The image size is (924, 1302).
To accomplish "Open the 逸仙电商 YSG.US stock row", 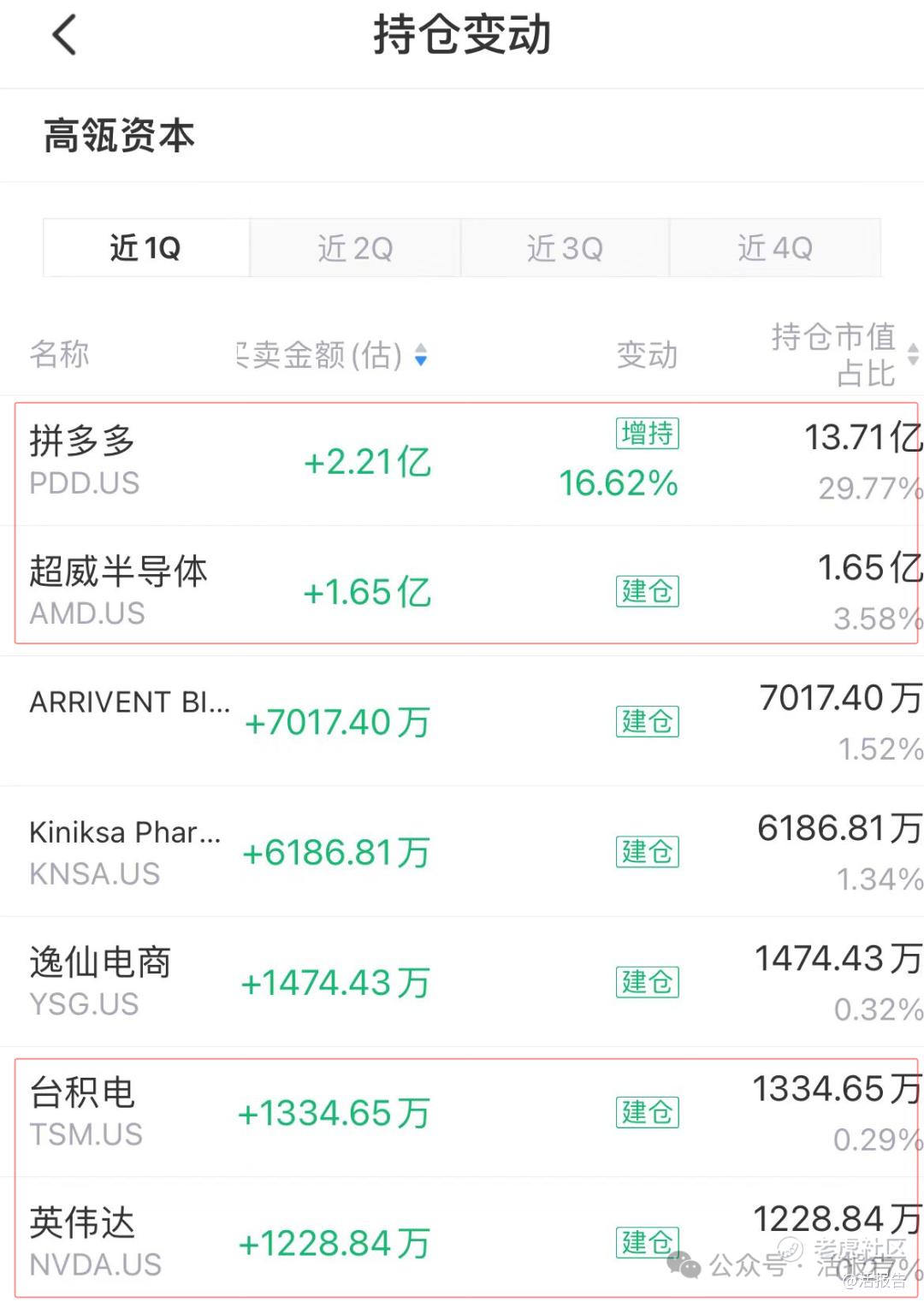I will click(x=462, y=982).
